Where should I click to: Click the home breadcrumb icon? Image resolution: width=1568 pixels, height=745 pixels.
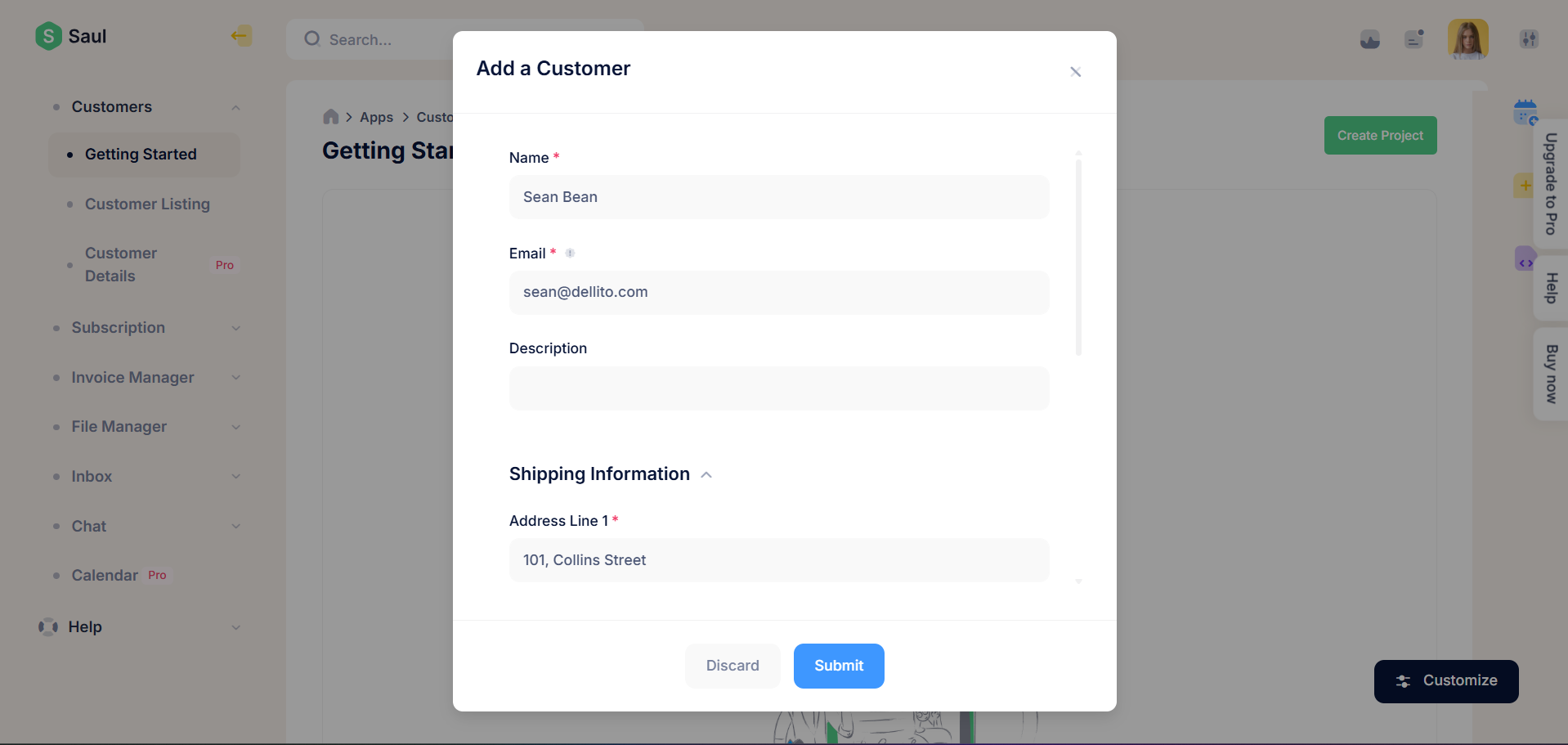click(331, 117)
